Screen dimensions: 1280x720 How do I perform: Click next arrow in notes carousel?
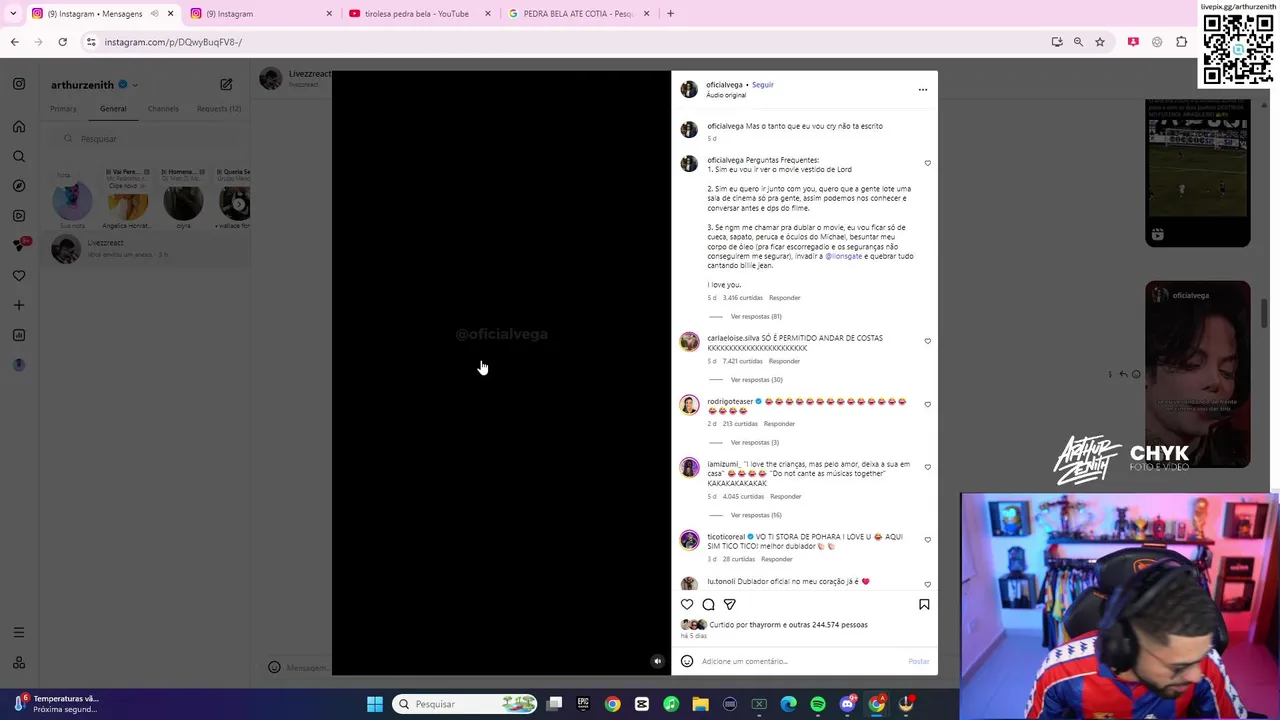coord(237,204)
